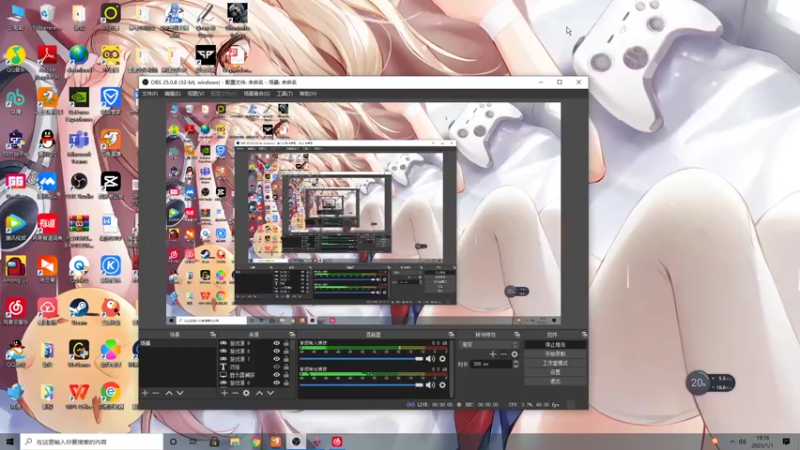Open the File menu in OBS
This screenshot has height=450, width=800.
tap(150, 94)
